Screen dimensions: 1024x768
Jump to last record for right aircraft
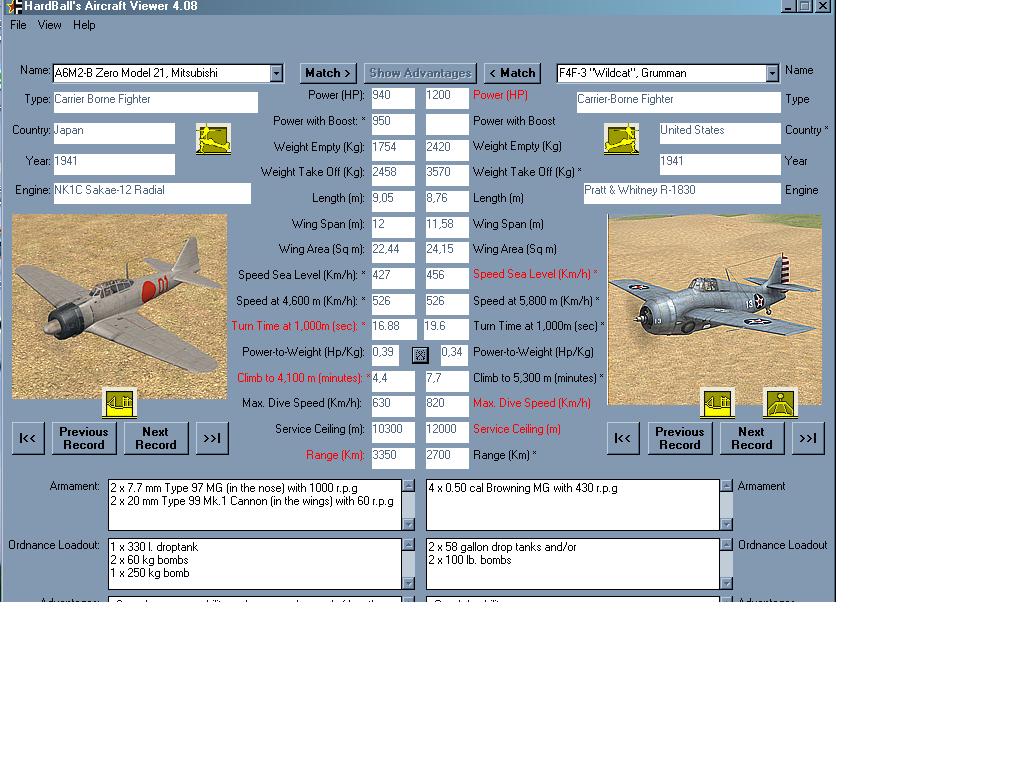point(808,438)
